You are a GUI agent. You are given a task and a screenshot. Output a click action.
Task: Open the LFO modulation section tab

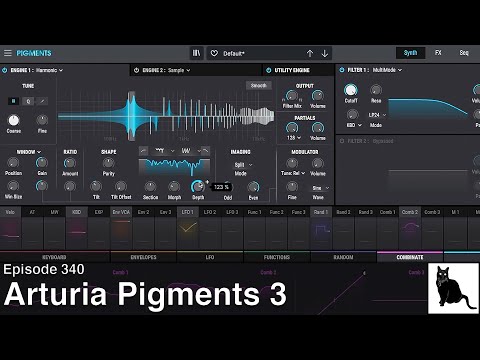[x=210, y=257]
